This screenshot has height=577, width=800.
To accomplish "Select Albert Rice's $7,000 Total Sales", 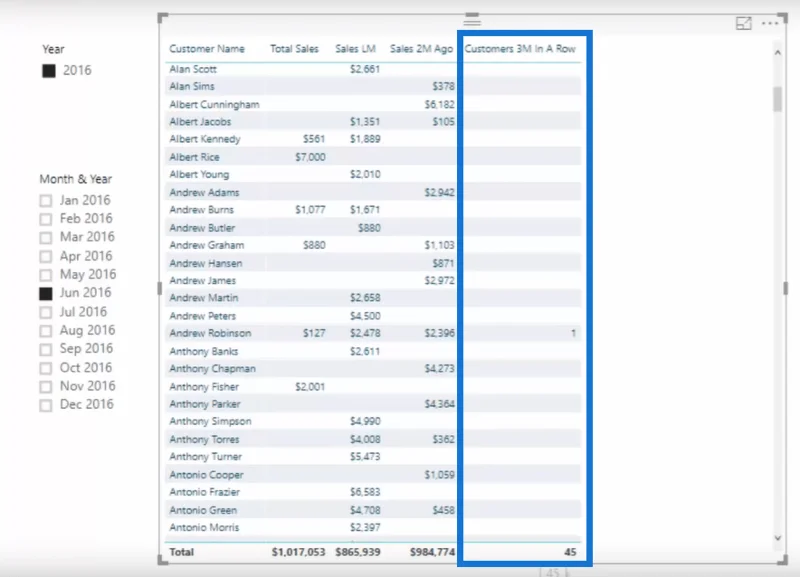I will coord(310,157).
